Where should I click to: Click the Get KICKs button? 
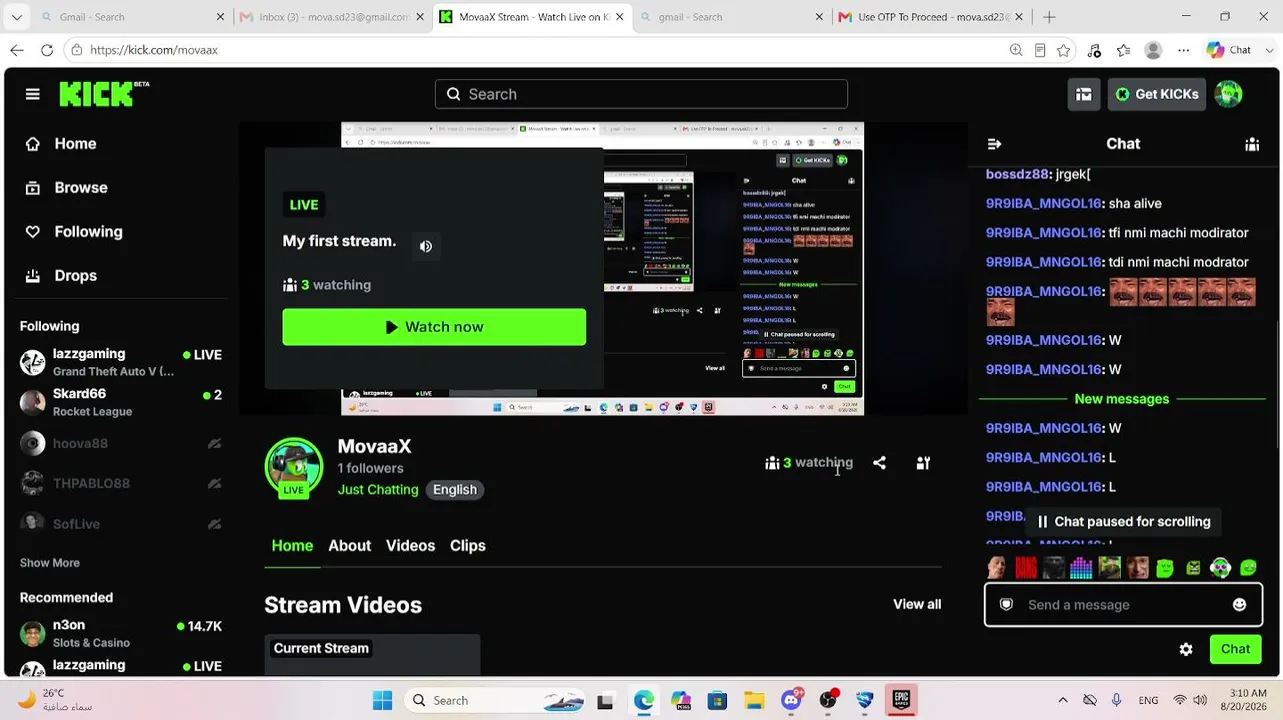click(x=1157, y=94)
